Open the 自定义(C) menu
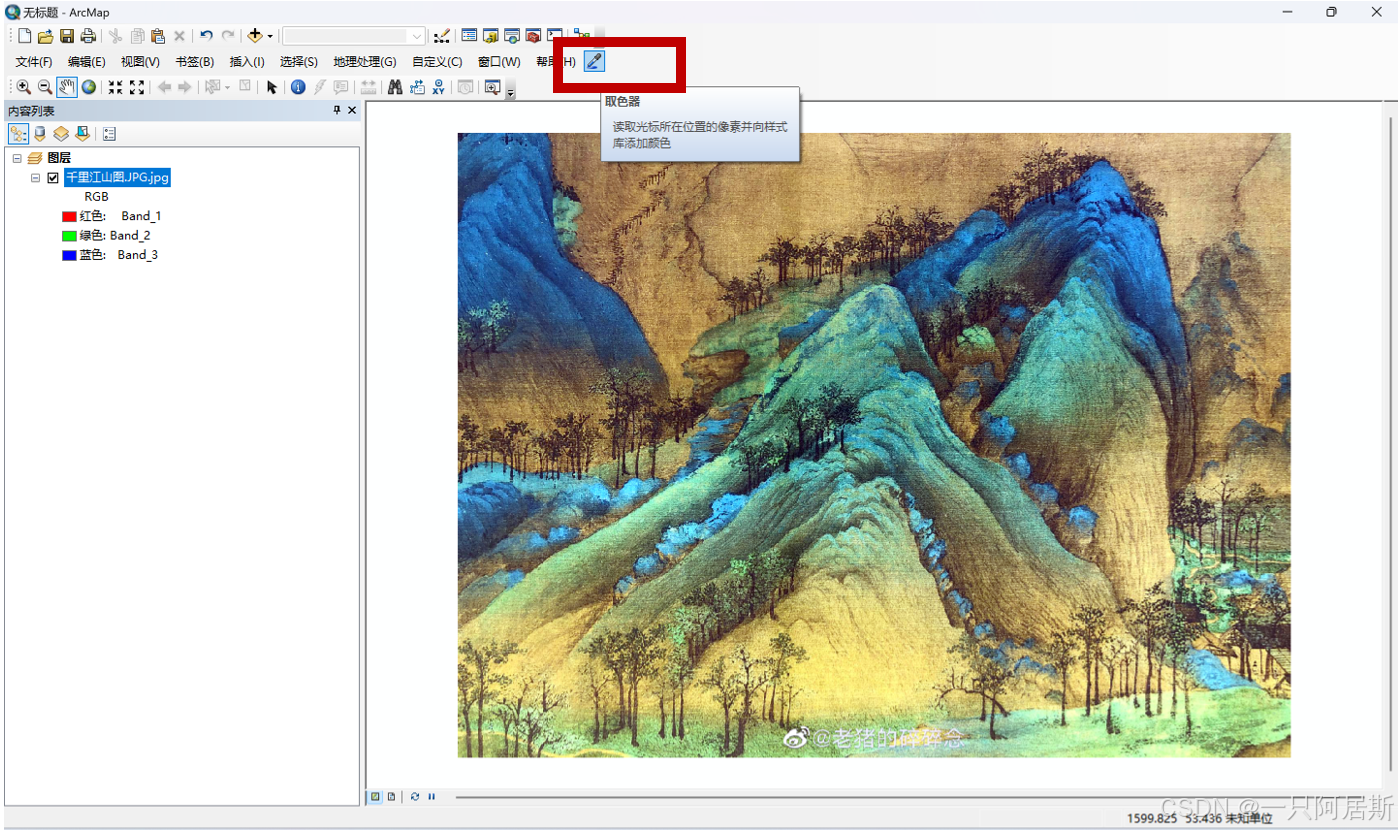Screen dimensions: 1398x831 pyautogui.click(x=437, y=62)
